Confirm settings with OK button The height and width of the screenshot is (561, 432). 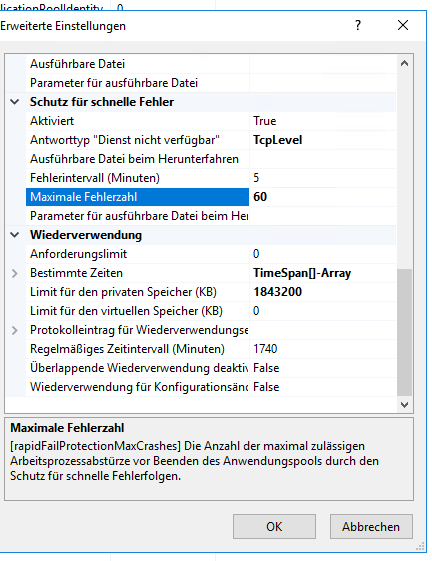tap(274, 526)
